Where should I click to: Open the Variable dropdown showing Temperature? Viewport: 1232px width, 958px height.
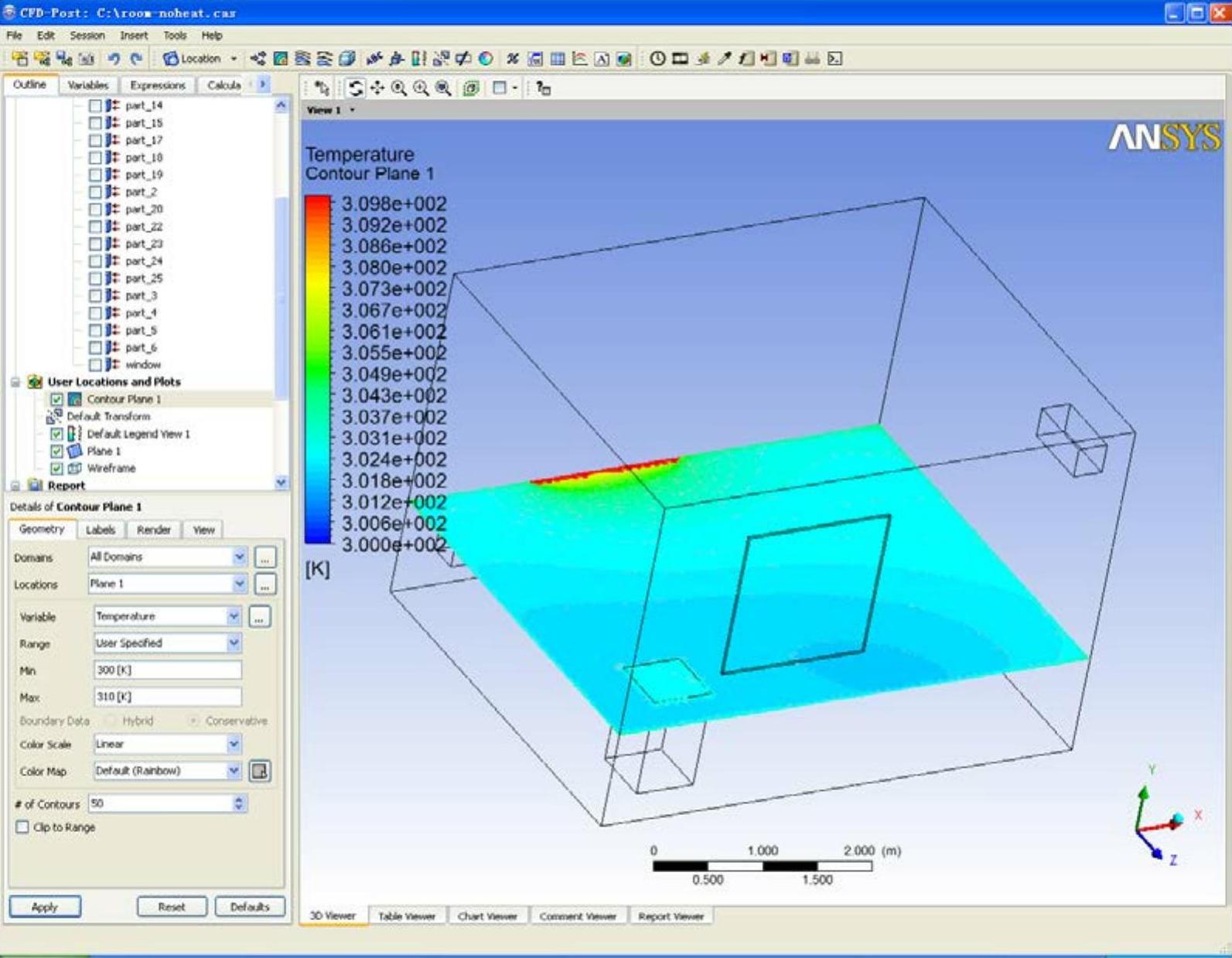234,616
